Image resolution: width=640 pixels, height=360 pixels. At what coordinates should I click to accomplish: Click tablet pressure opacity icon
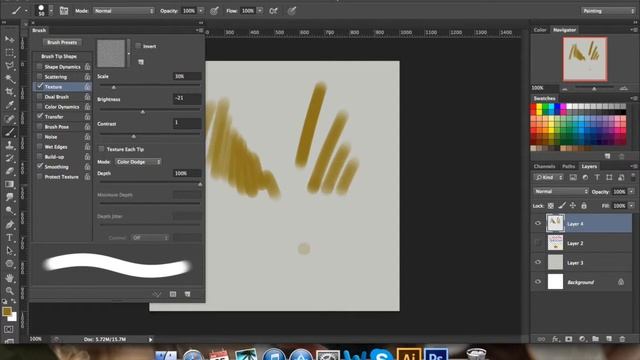pos(214,11)
